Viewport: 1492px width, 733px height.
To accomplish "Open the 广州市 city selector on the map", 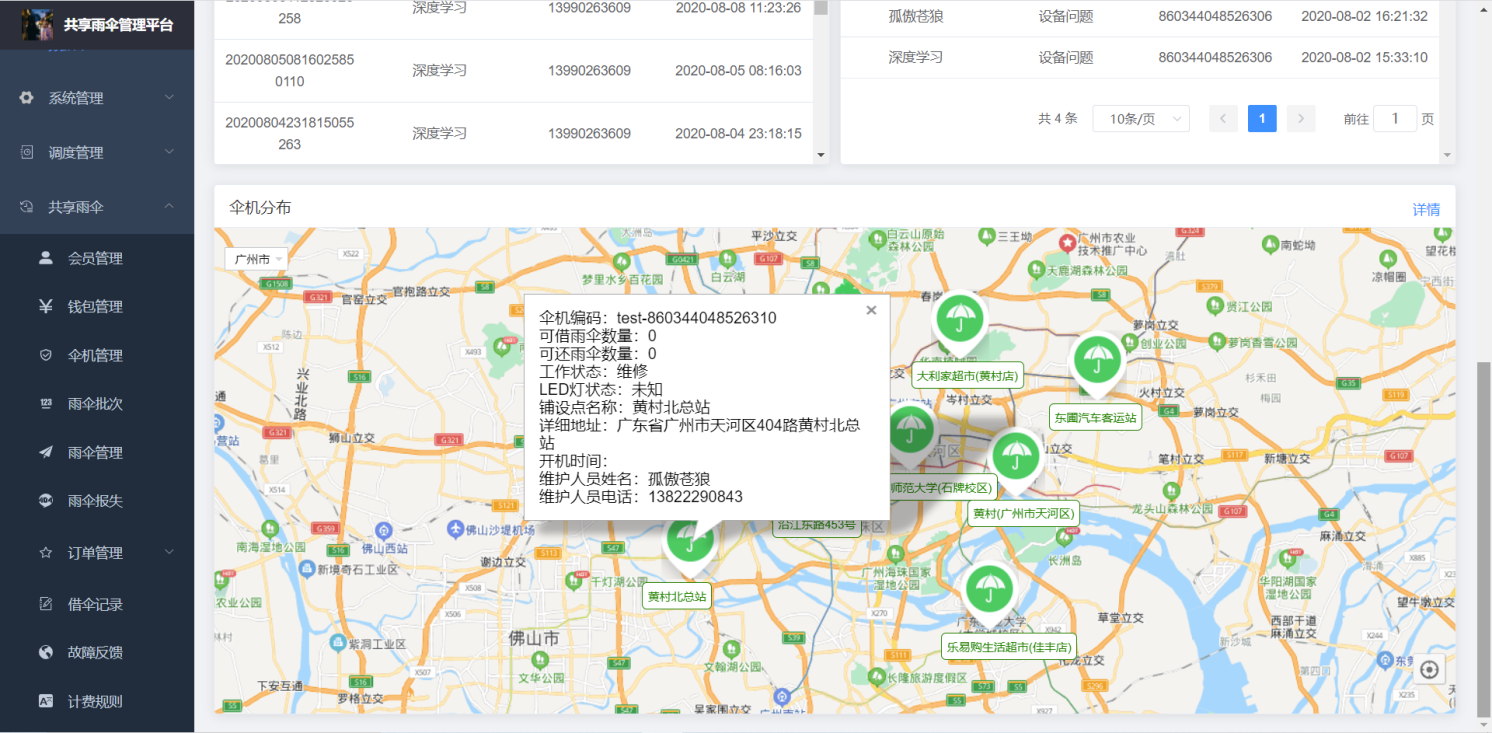I will (x=256, y=258).
